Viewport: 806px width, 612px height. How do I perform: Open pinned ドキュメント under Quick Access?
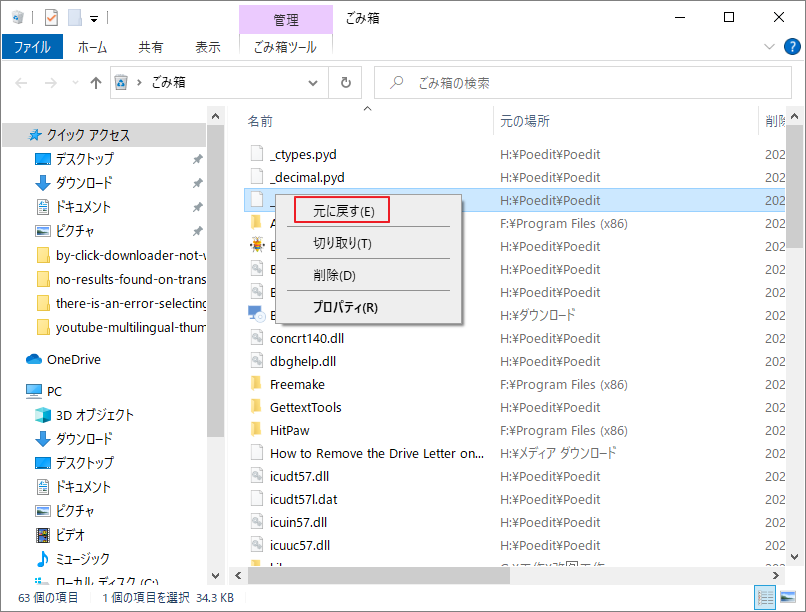[x=83, y=207]
